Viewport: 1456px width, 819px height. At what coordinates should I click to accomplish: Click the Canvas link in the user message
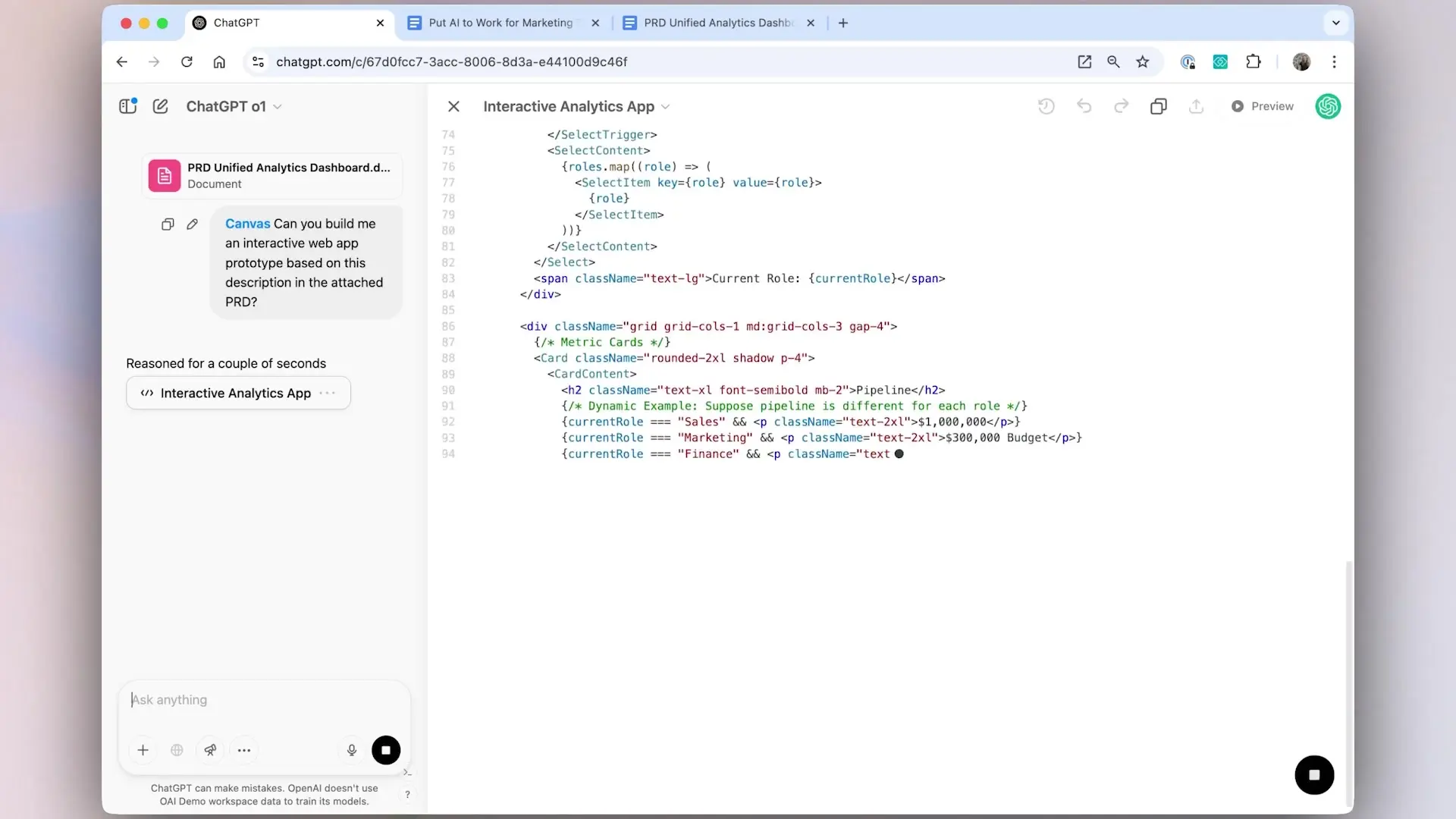247,224
